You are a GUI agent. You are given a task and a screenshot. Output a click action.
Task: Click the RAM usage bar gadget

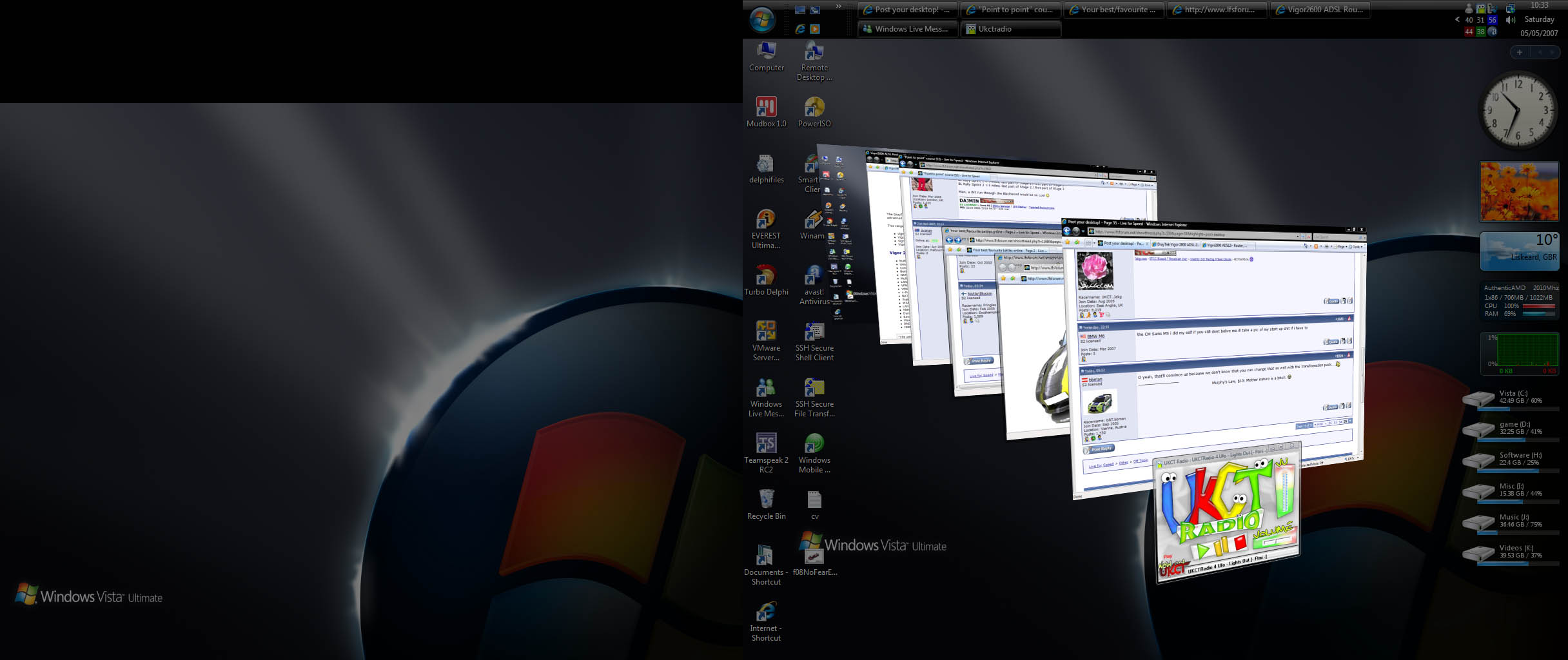point(1539,314)
